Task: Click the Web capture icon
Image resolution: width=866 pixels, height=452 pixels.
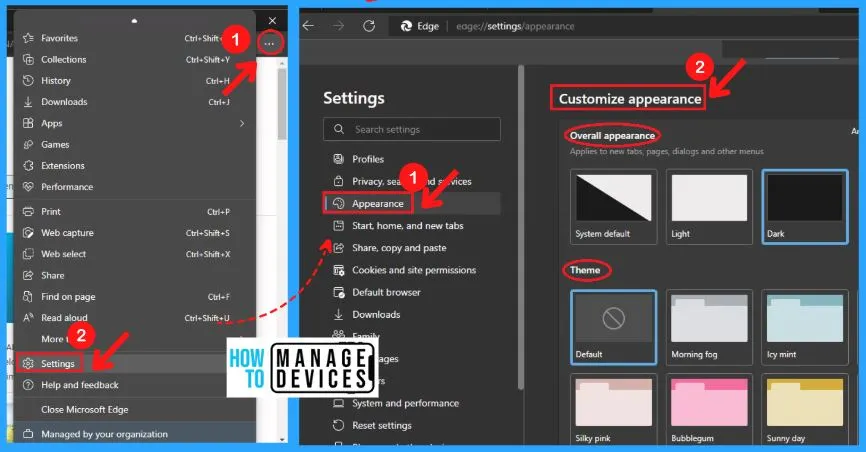Action: 28,233
